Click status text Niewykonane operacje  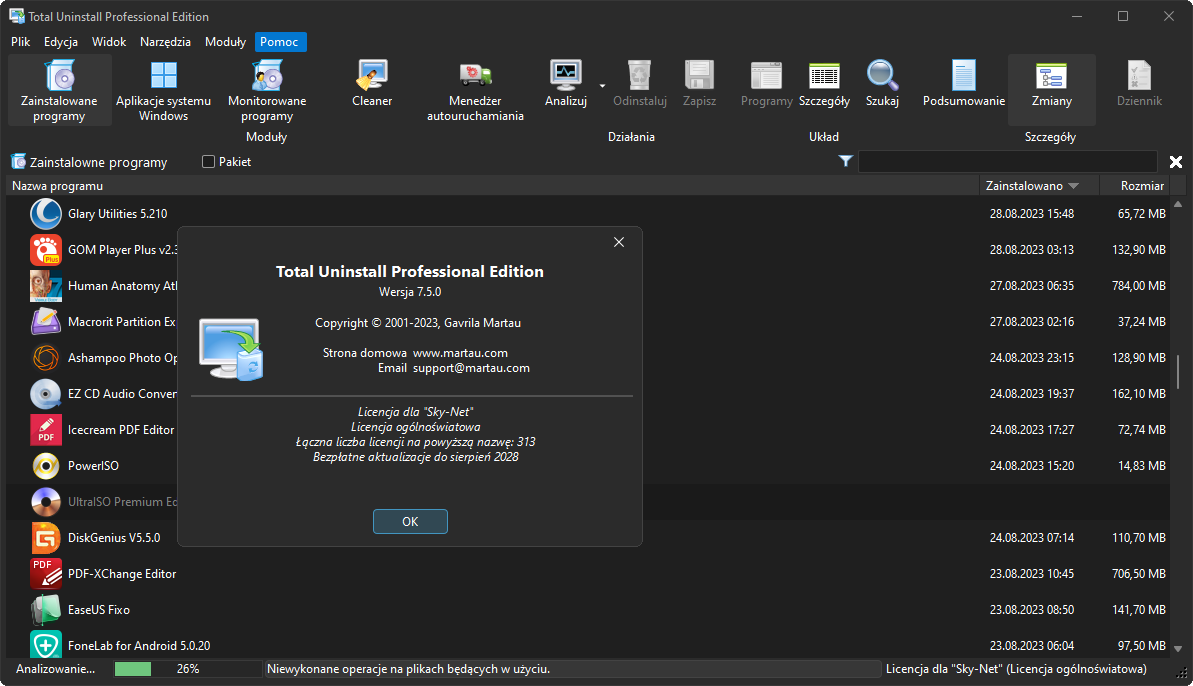(409, 669)
